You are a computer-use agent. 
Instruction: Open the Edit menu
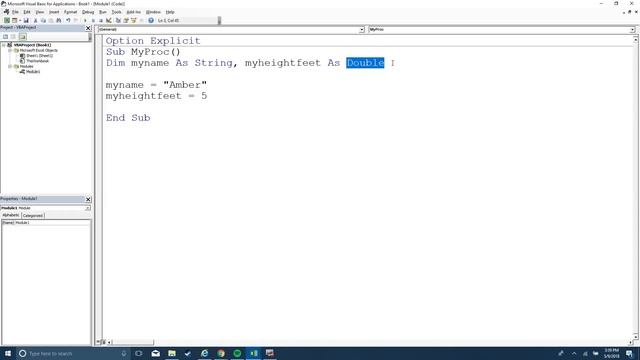27,12
